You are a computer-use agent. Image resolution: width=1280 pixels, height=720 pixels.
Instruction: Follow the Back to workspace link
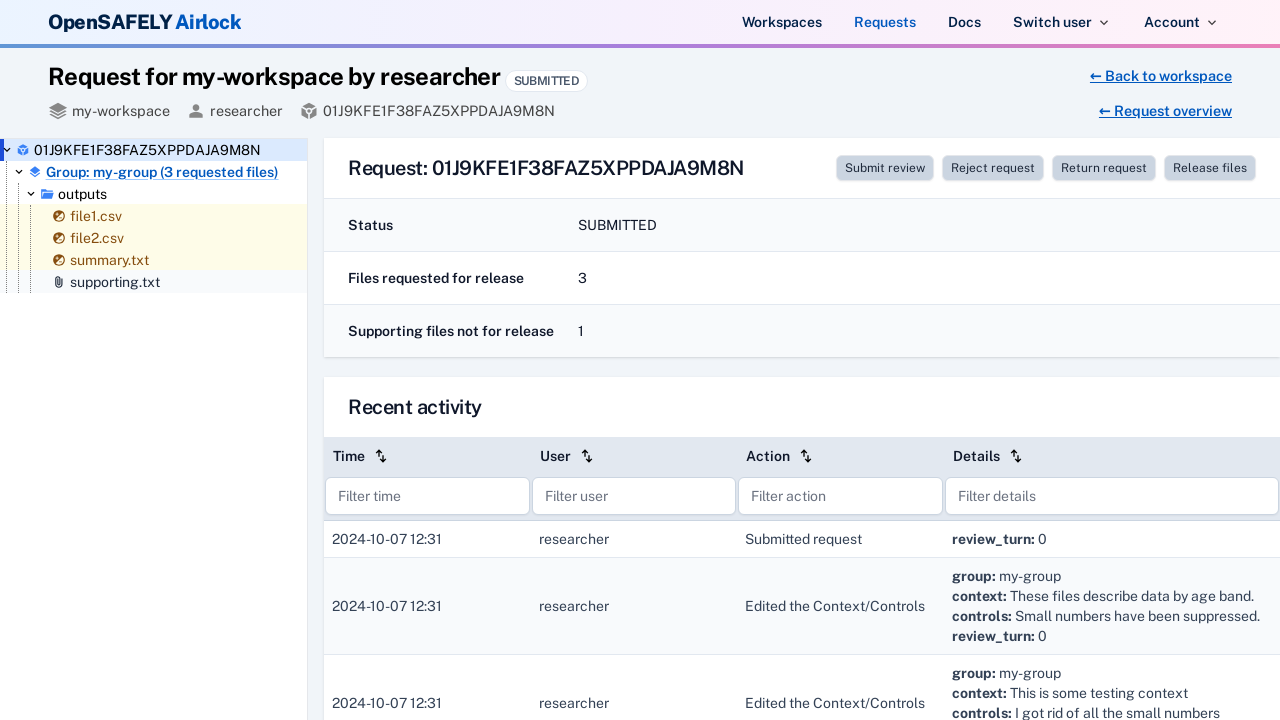(x=1160, y=76)
